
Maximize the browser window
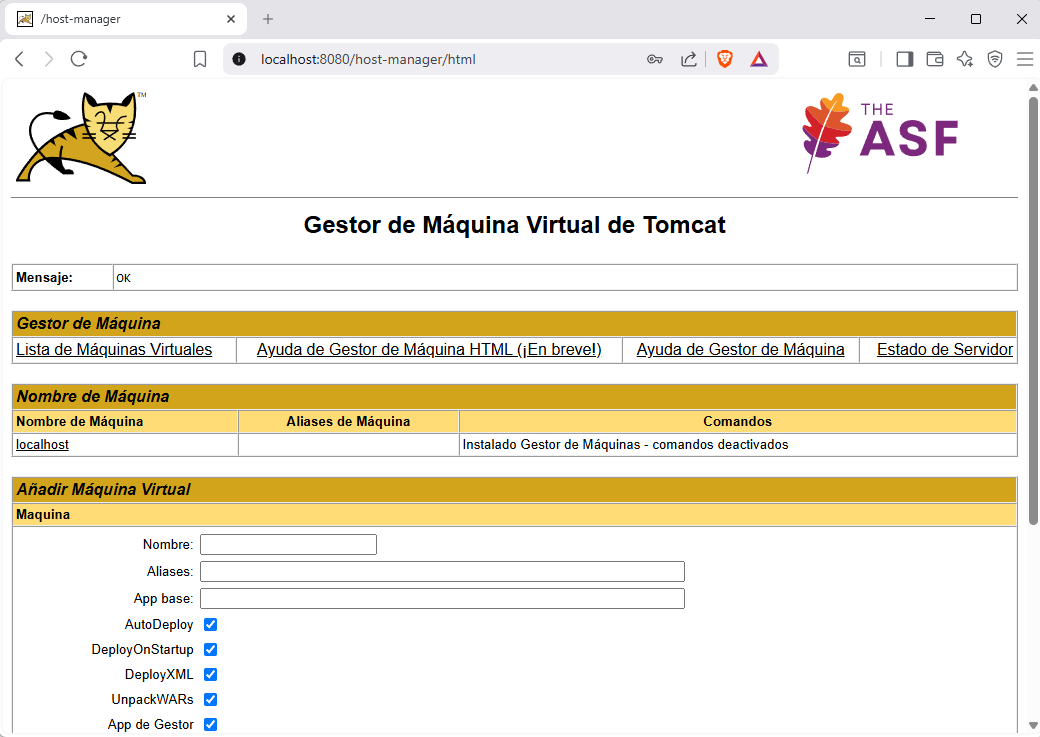point(976,19)
